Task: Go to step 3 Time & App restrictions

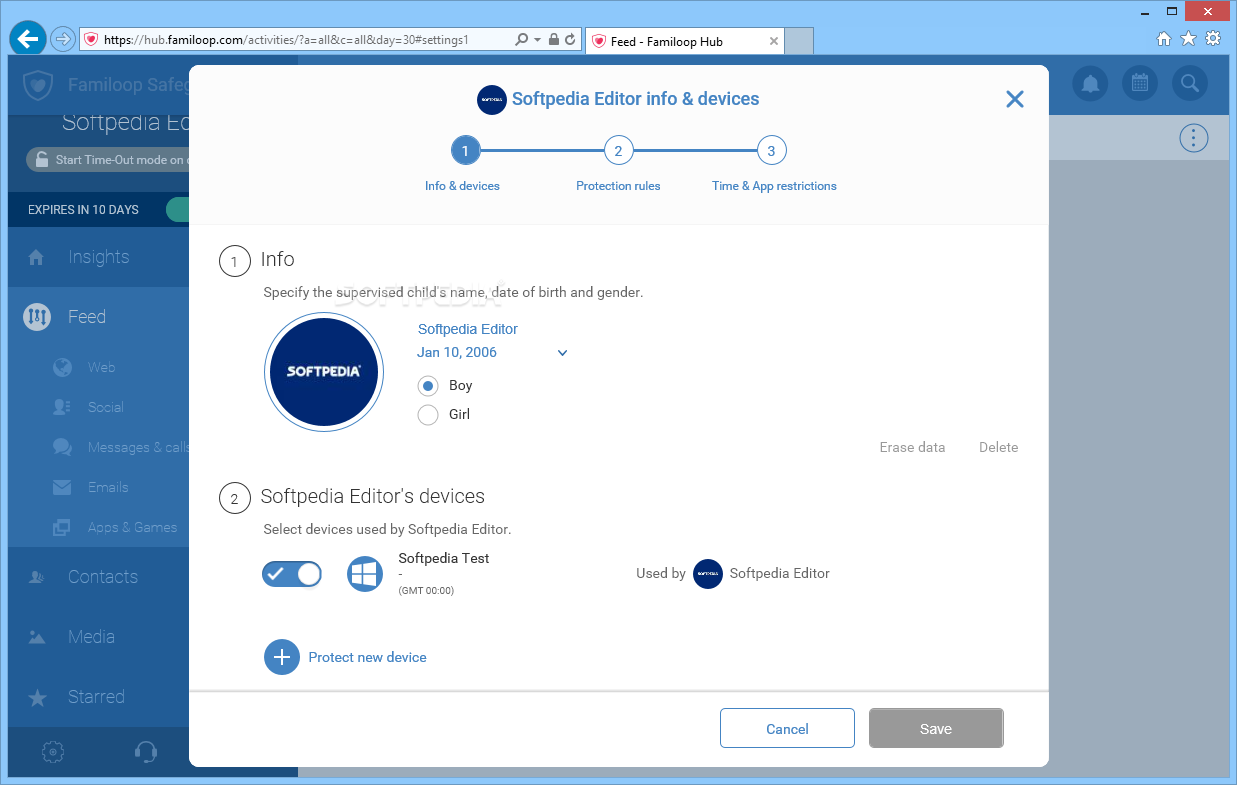Action: (x=771, y=151)
